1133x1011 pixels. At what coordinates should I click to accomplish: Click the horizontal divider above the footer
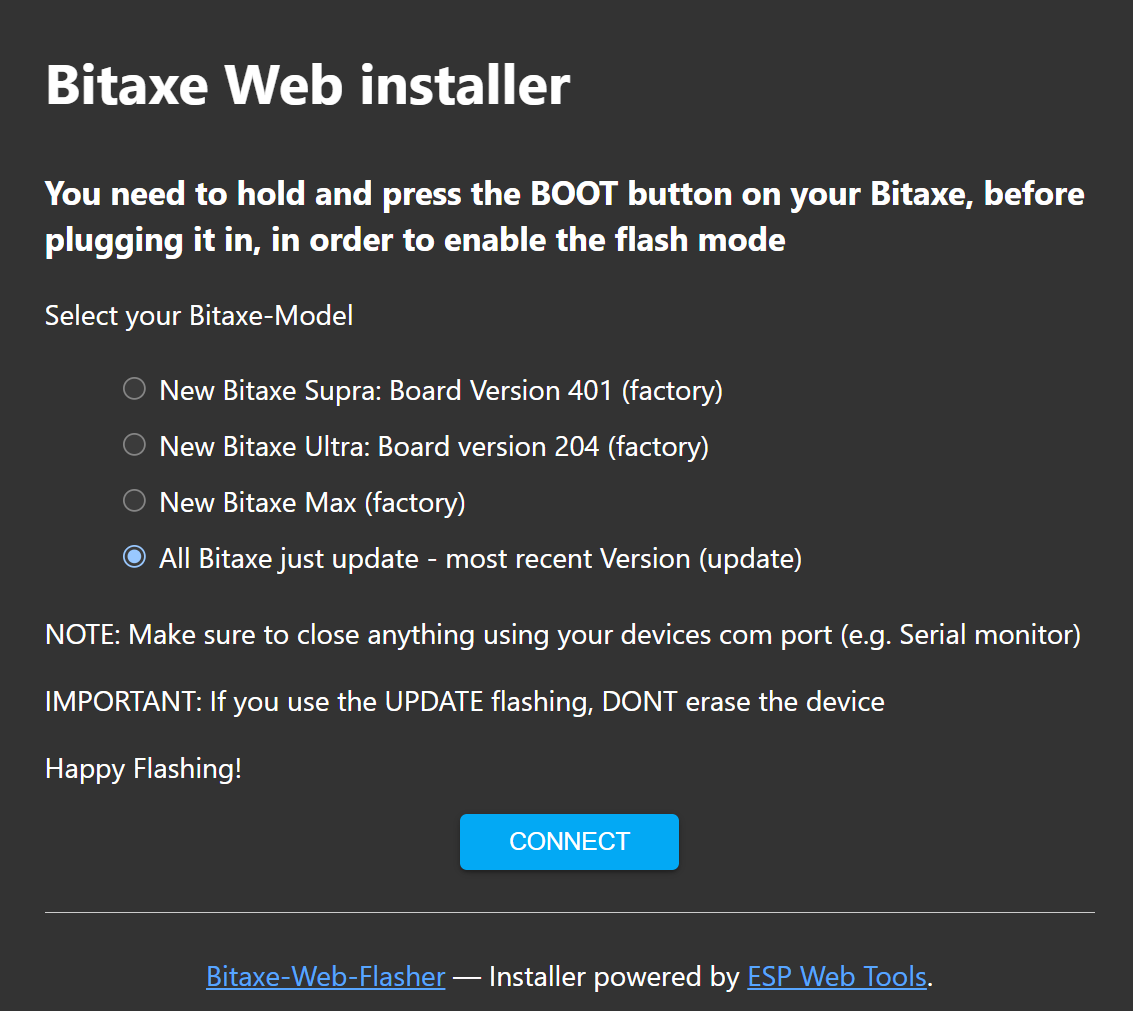point(566,911)
